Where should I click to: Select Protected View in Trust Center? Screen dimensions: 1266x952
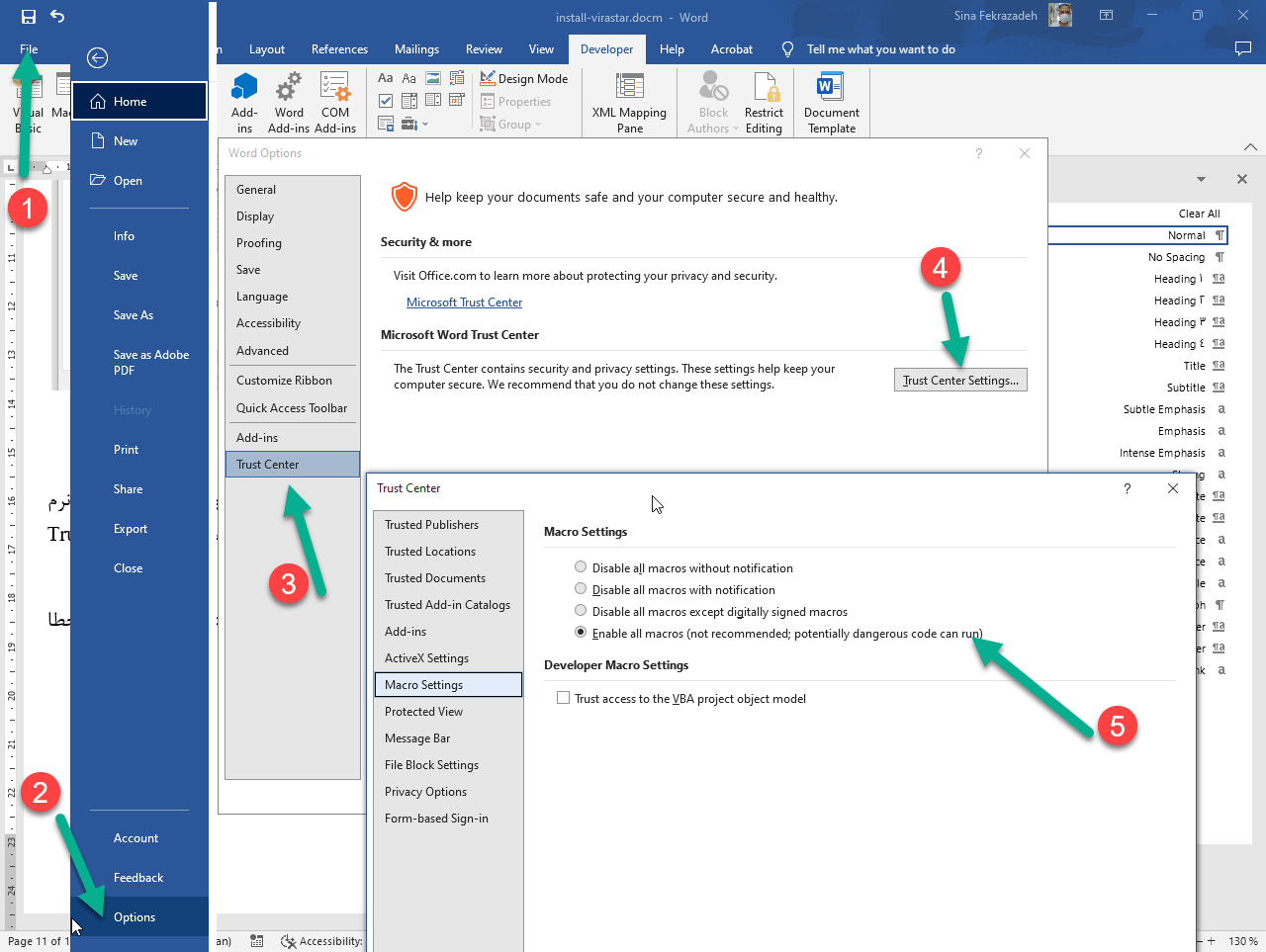[x=423, y=712]
